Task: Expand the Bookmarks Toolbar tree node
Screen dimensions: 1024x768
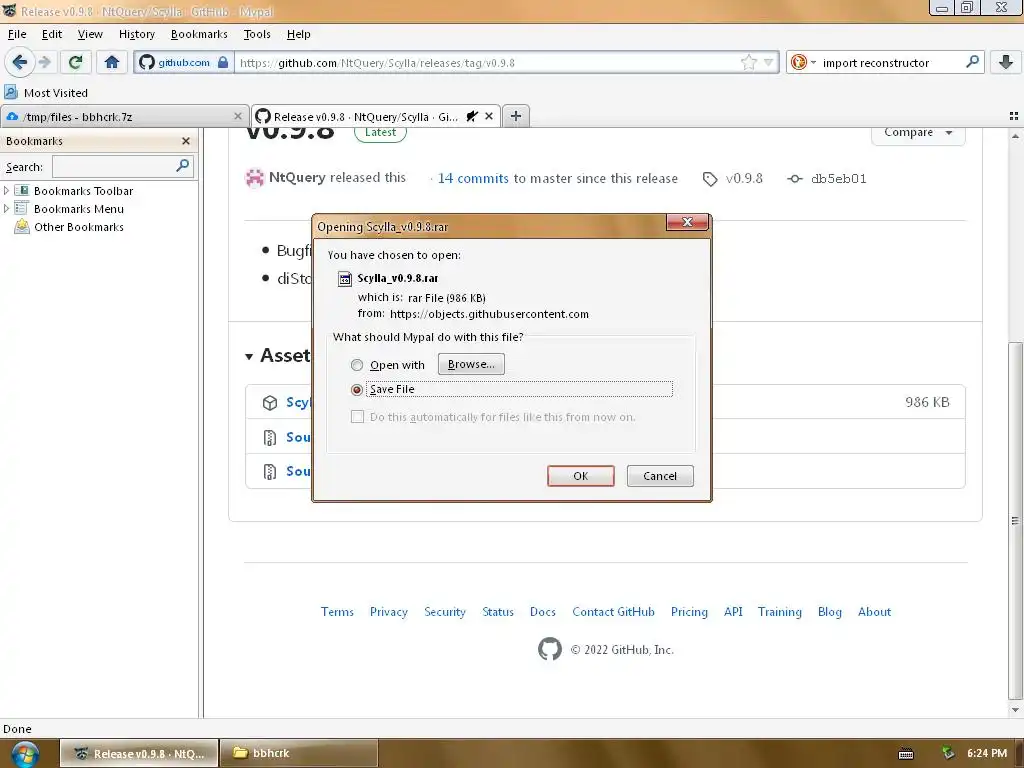Action: (7, 191)
